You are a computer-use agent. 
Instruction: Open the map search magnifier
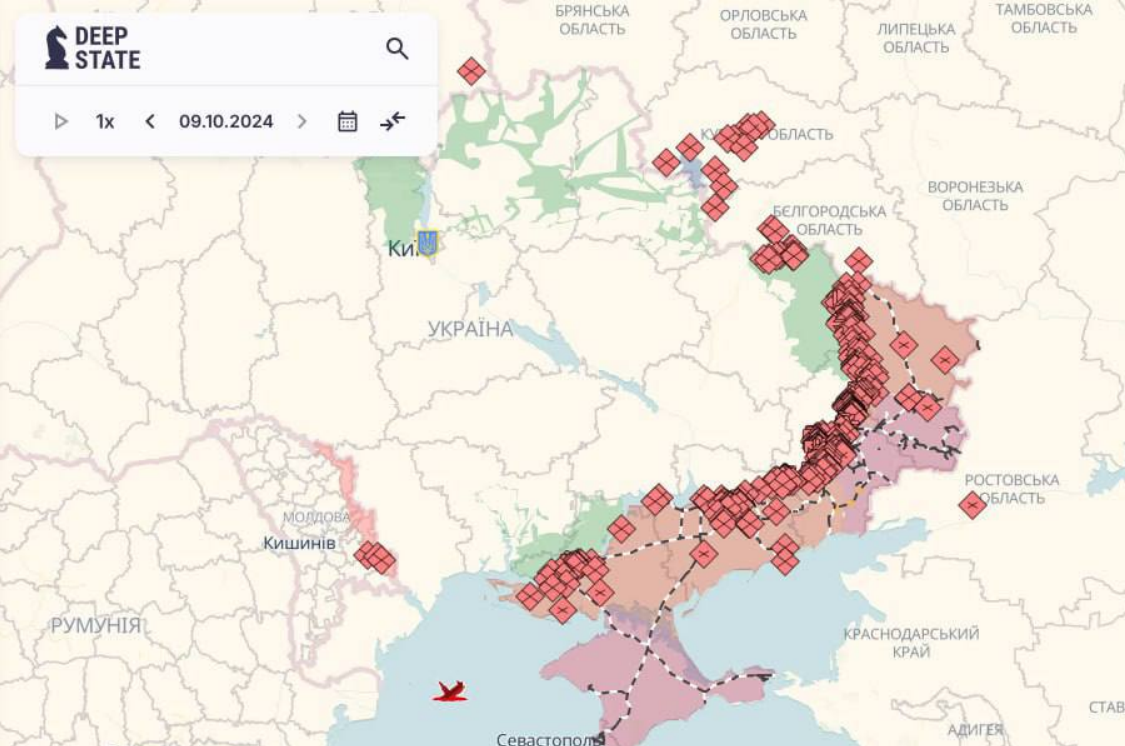coord(397,49)
